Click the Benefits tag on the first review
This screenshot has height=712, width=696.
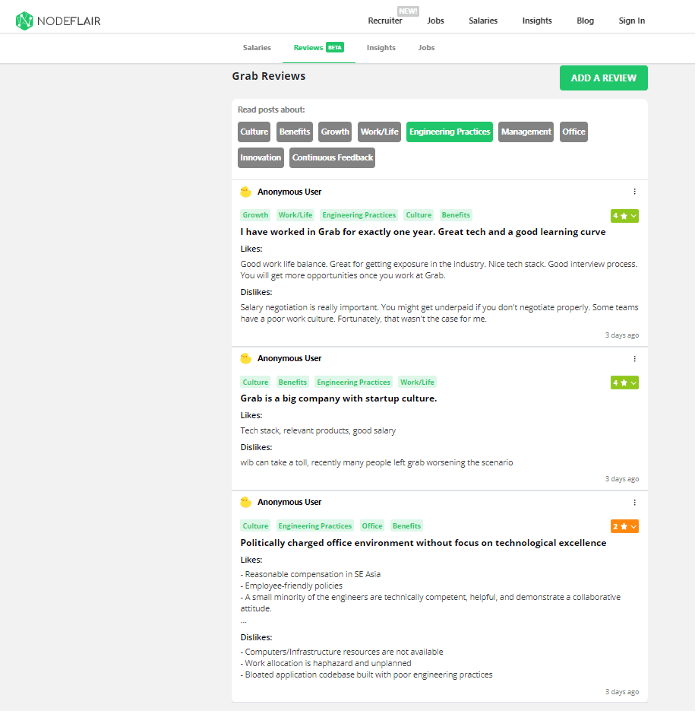pyautogui.click(x=455, y=215)
